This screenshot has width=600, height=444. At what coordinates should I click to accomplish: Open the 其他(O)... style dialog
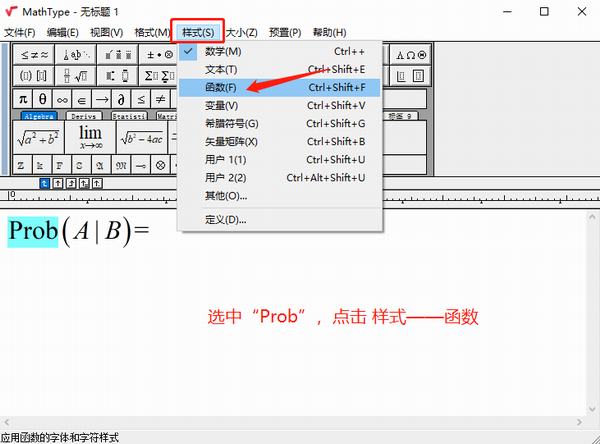point(280,196)
